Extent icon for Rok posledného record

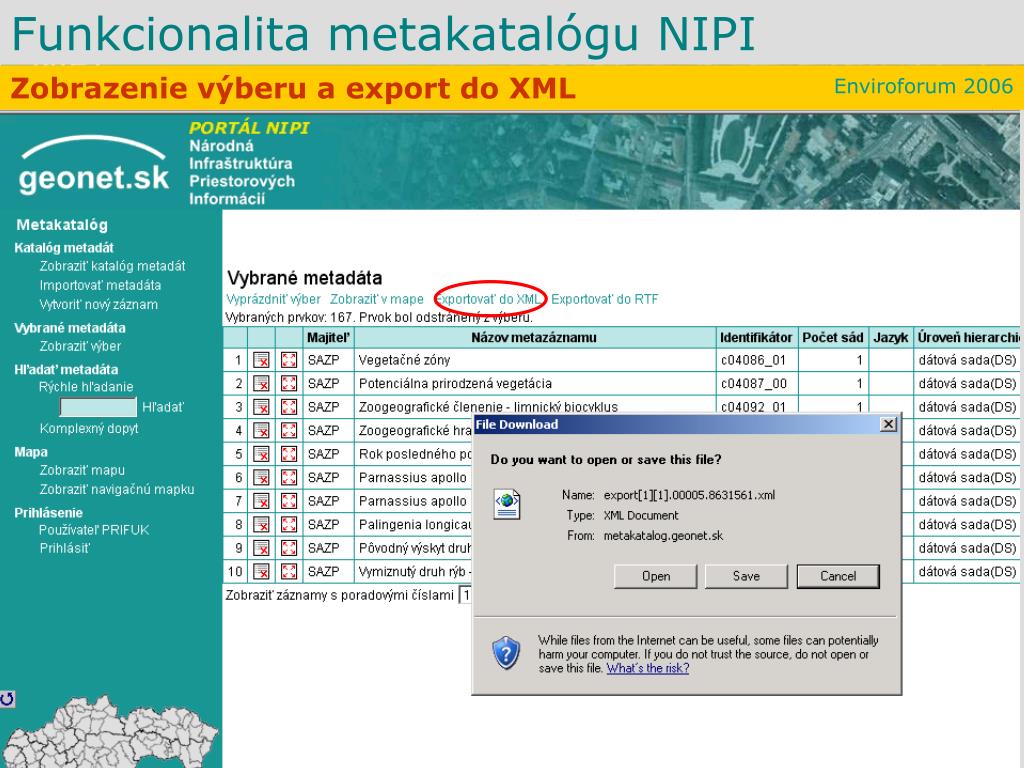(x=289, y=454)
